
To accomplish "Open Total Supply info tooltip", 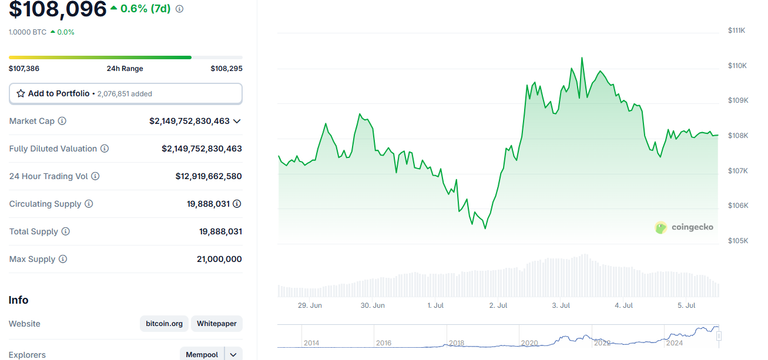I will pyautogui.click(x=66, y=231).
